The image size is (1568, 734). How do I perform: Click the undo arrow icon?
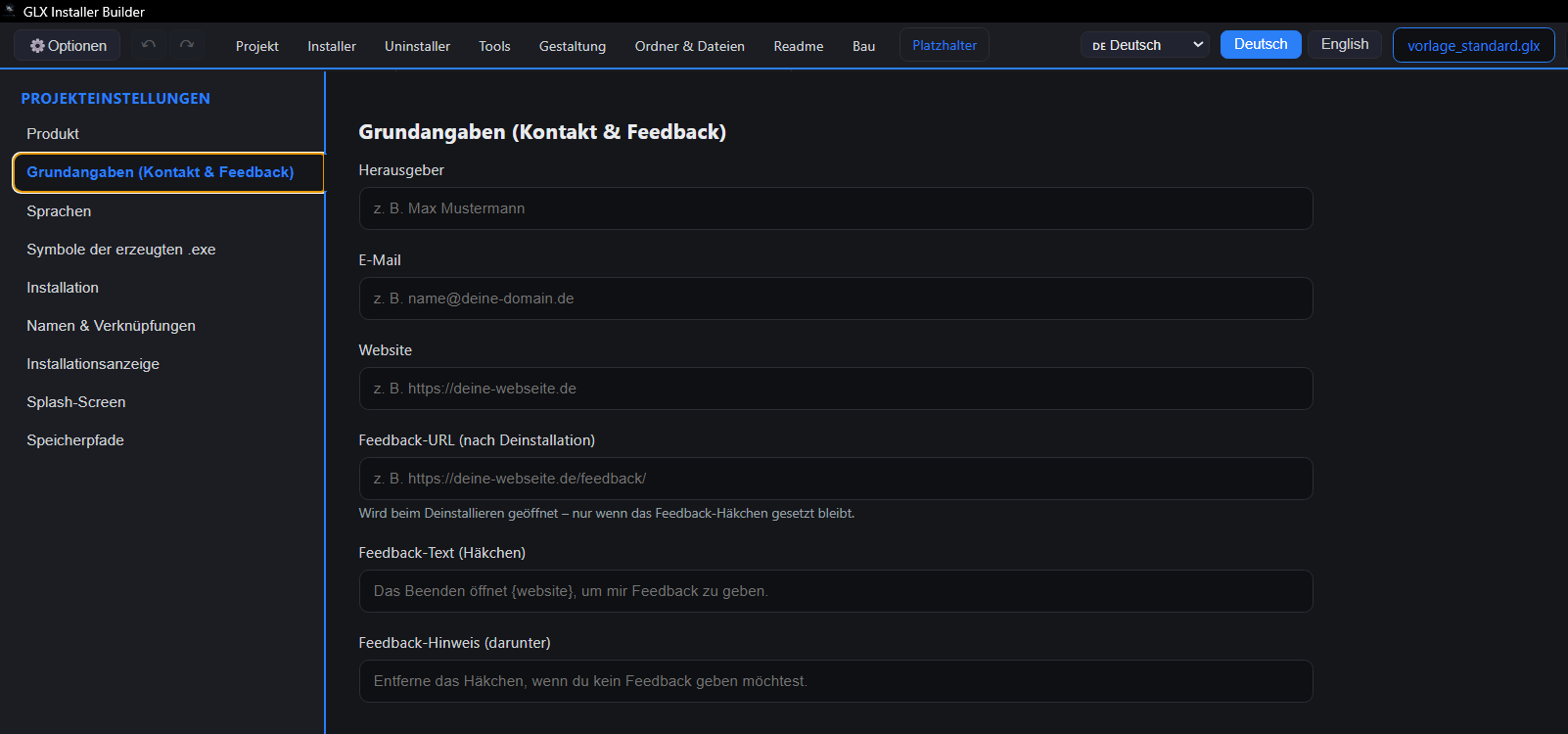click(x=149, y=45)
